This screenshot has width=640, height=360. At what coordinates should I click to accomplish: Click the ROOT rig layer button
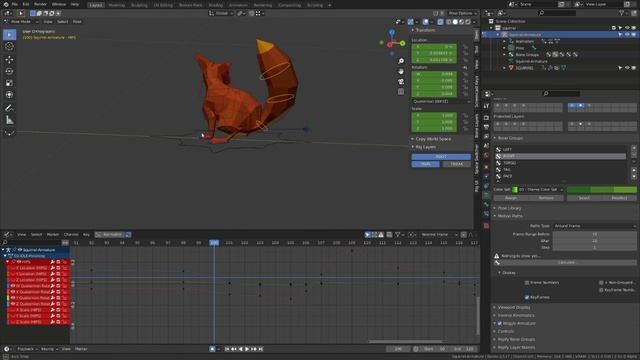pyautogui.click(x=441, y=157)
